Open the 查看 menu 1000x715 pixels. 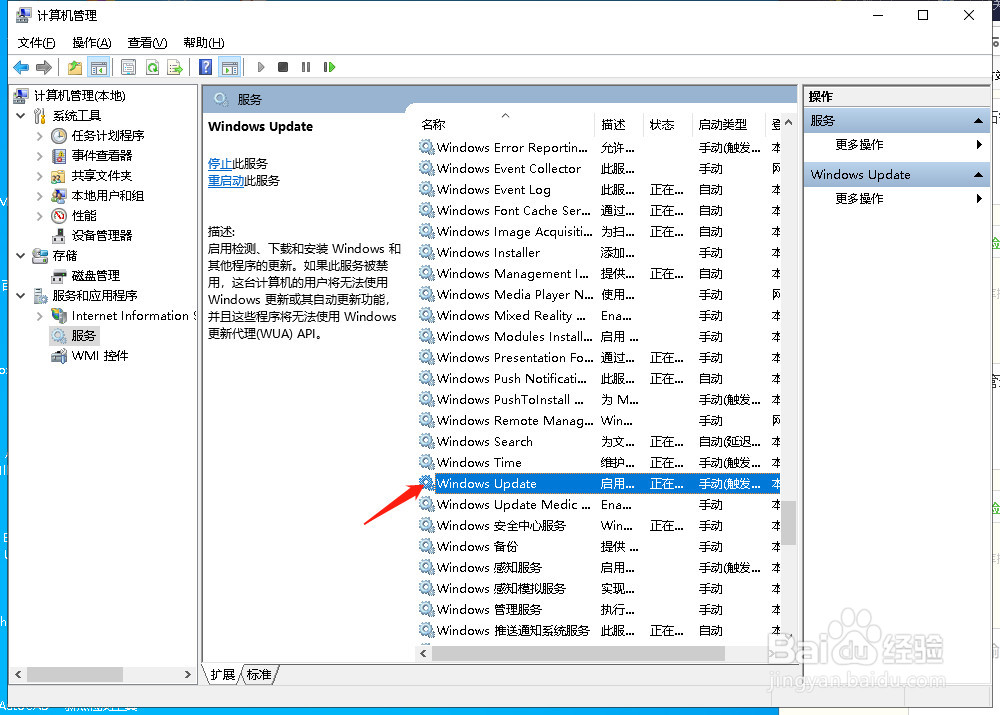coord(146,42)
